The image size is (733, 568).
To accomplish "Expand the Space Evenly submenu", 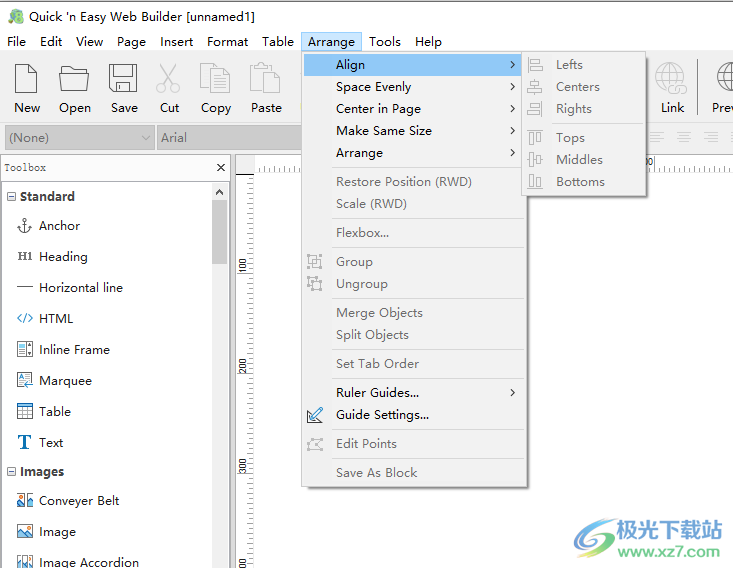I will pos(414,86).
